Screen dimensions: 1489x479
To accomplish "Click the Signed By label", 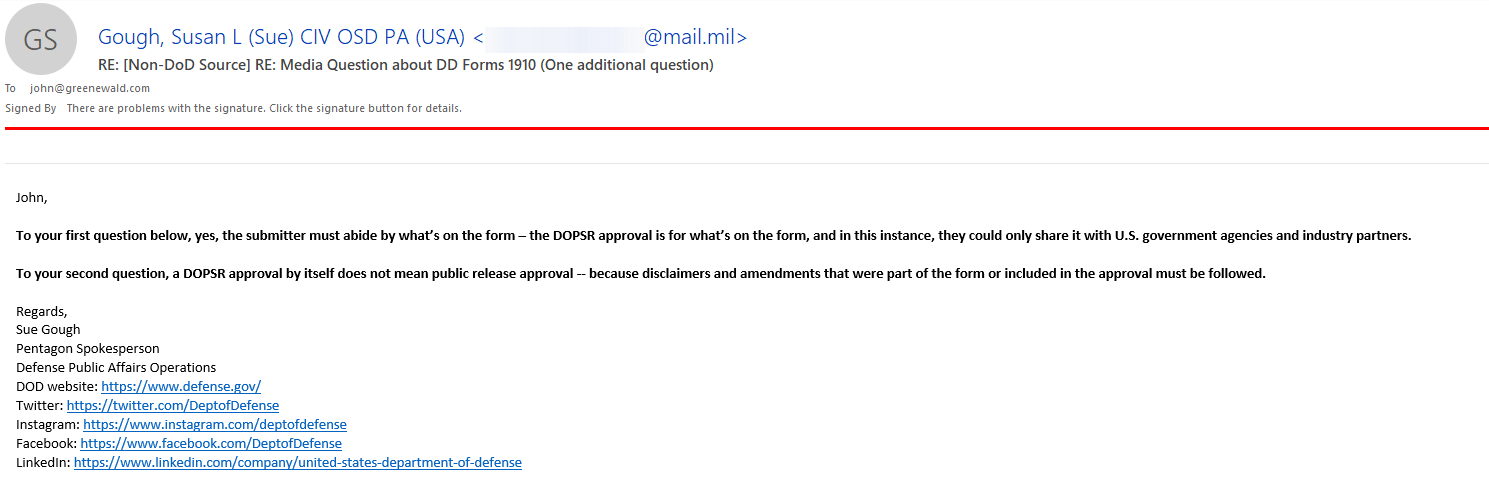I will (31, 108).
